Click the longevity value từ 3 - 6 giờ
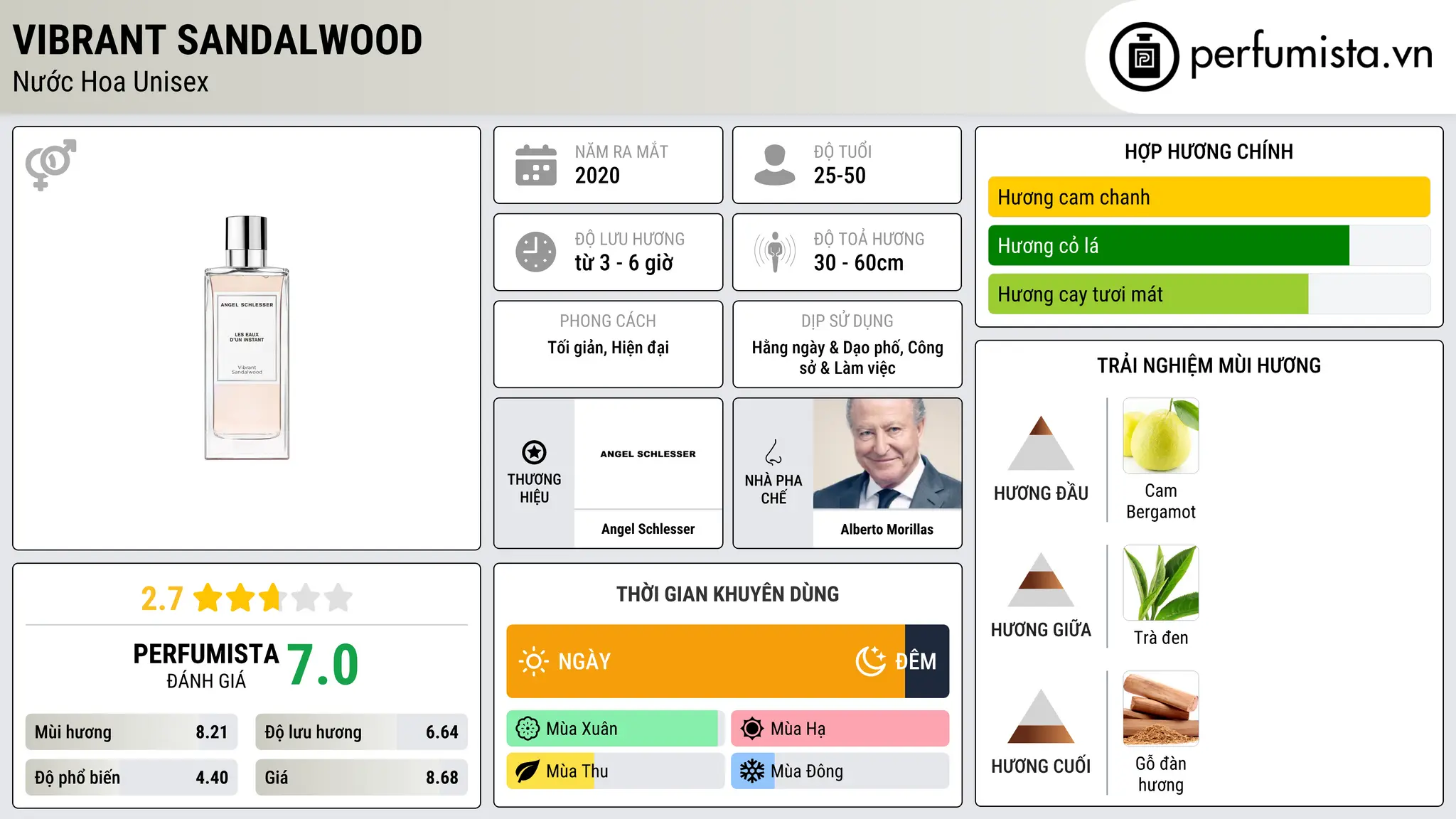Screen dimensions: 1456x819 [624, 263]
